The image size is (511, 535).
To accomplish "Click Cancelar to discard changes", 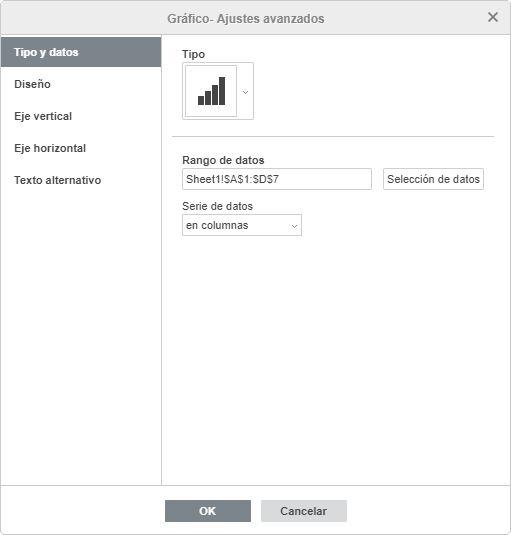I will 304,511.
